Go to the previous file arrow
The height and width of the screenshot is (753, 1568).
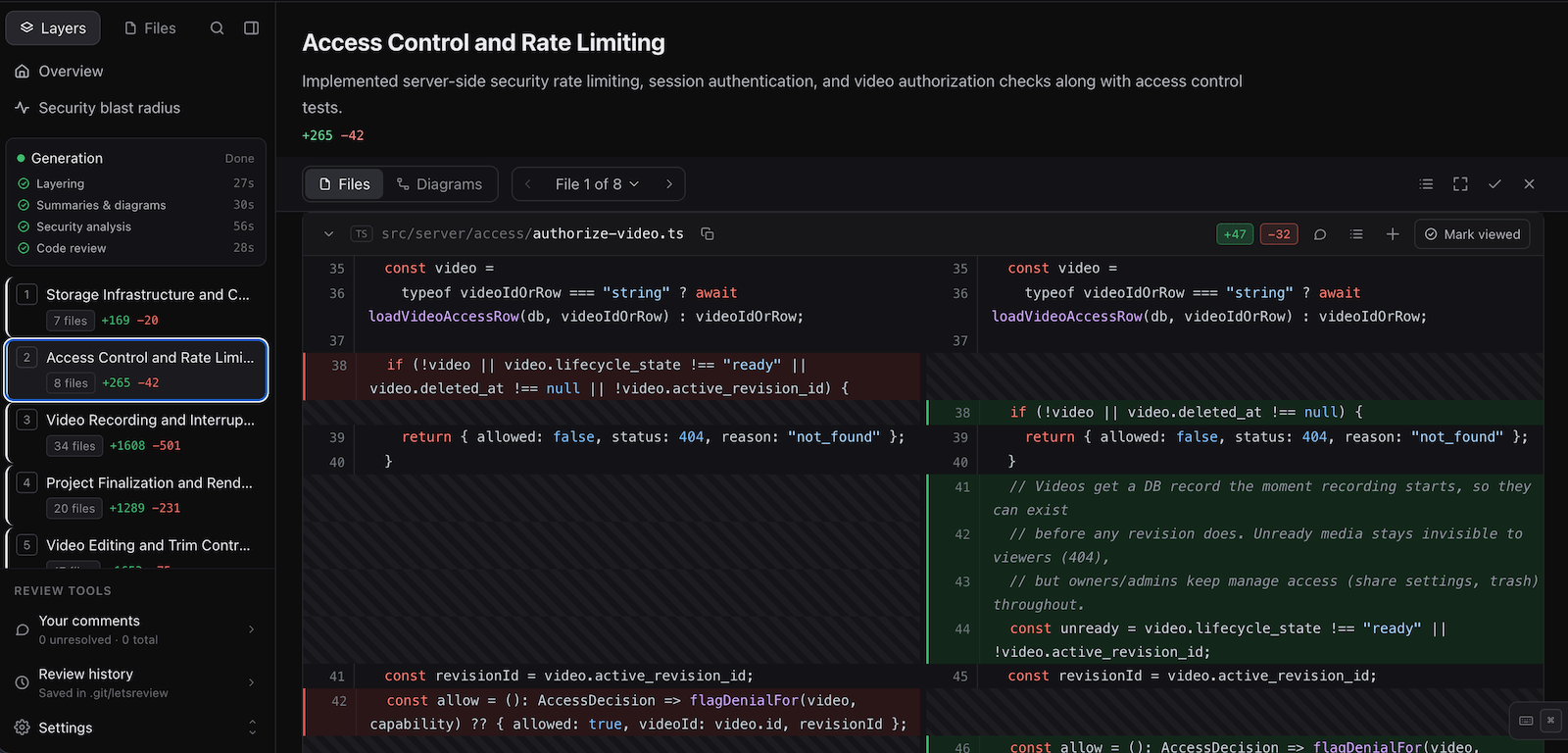528,184
